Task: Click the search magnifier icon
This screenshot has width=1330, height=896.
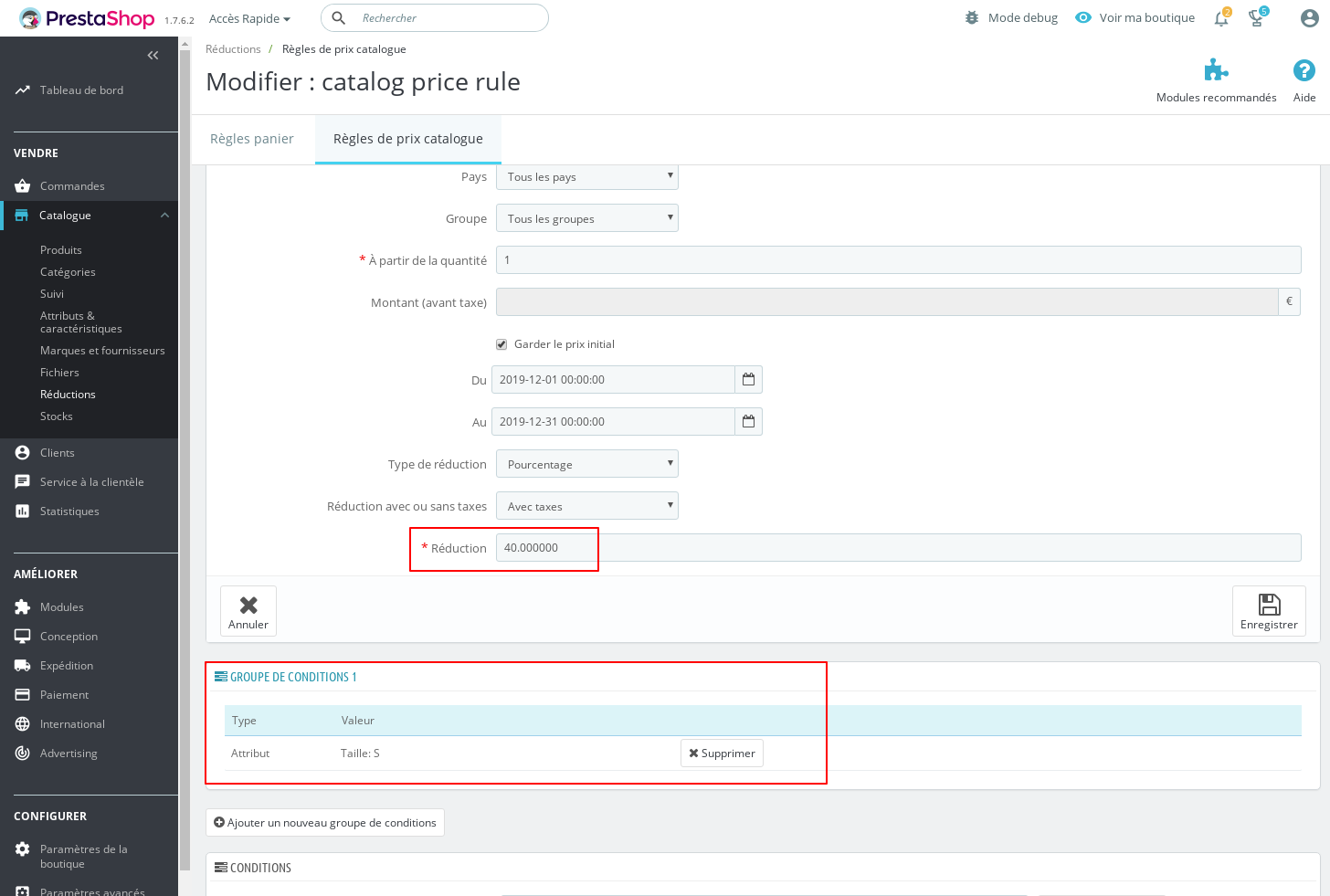Action: point(337,17)
